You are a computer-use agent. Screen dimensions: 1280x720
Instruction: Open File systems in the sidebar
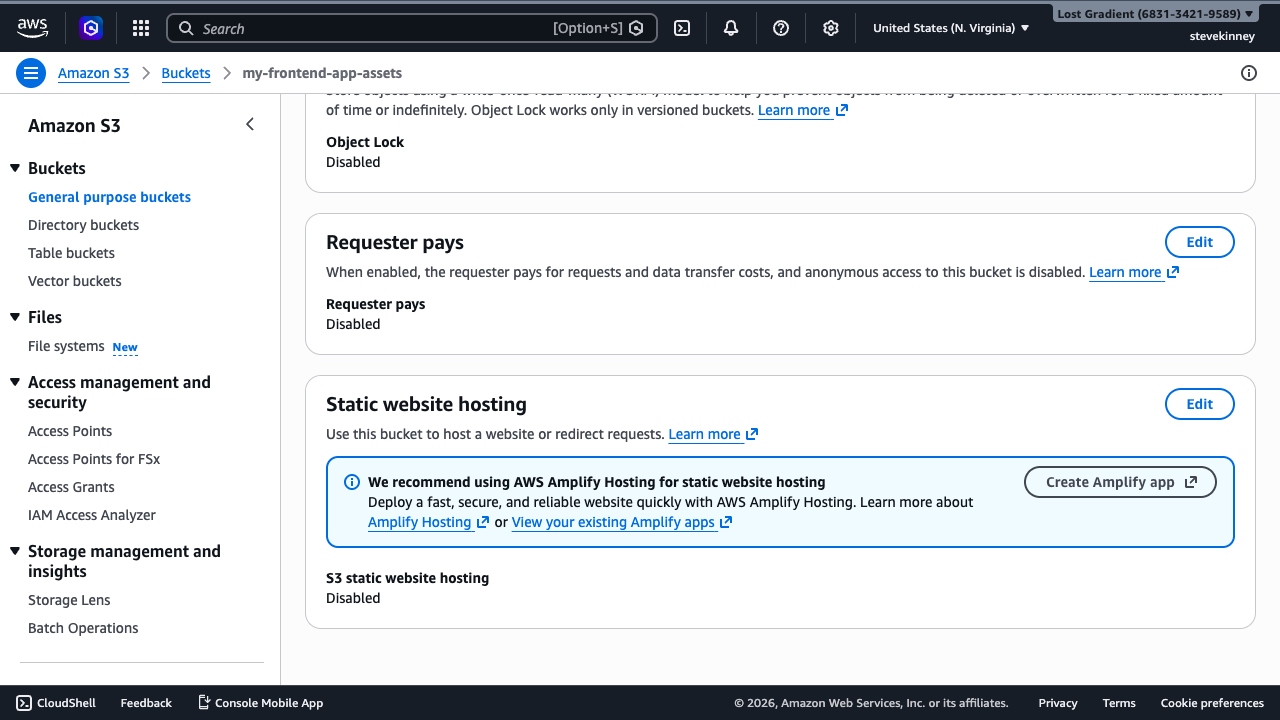66,346
